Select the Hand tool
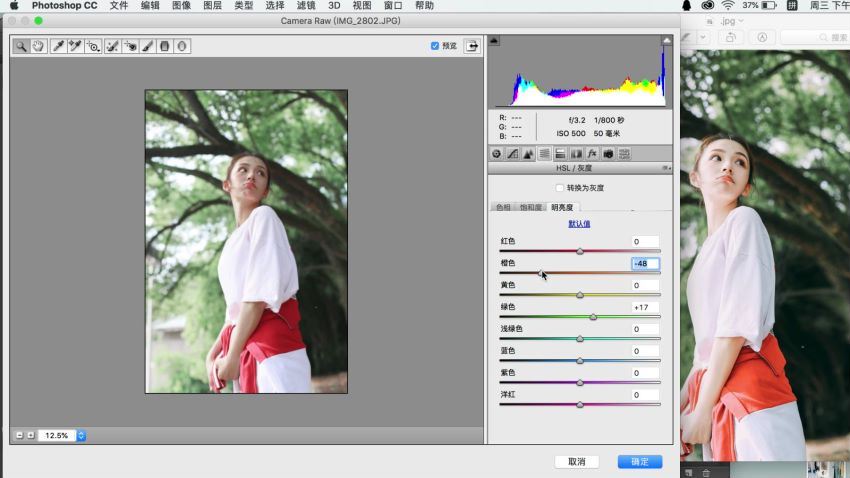 [x=39, y=46]
